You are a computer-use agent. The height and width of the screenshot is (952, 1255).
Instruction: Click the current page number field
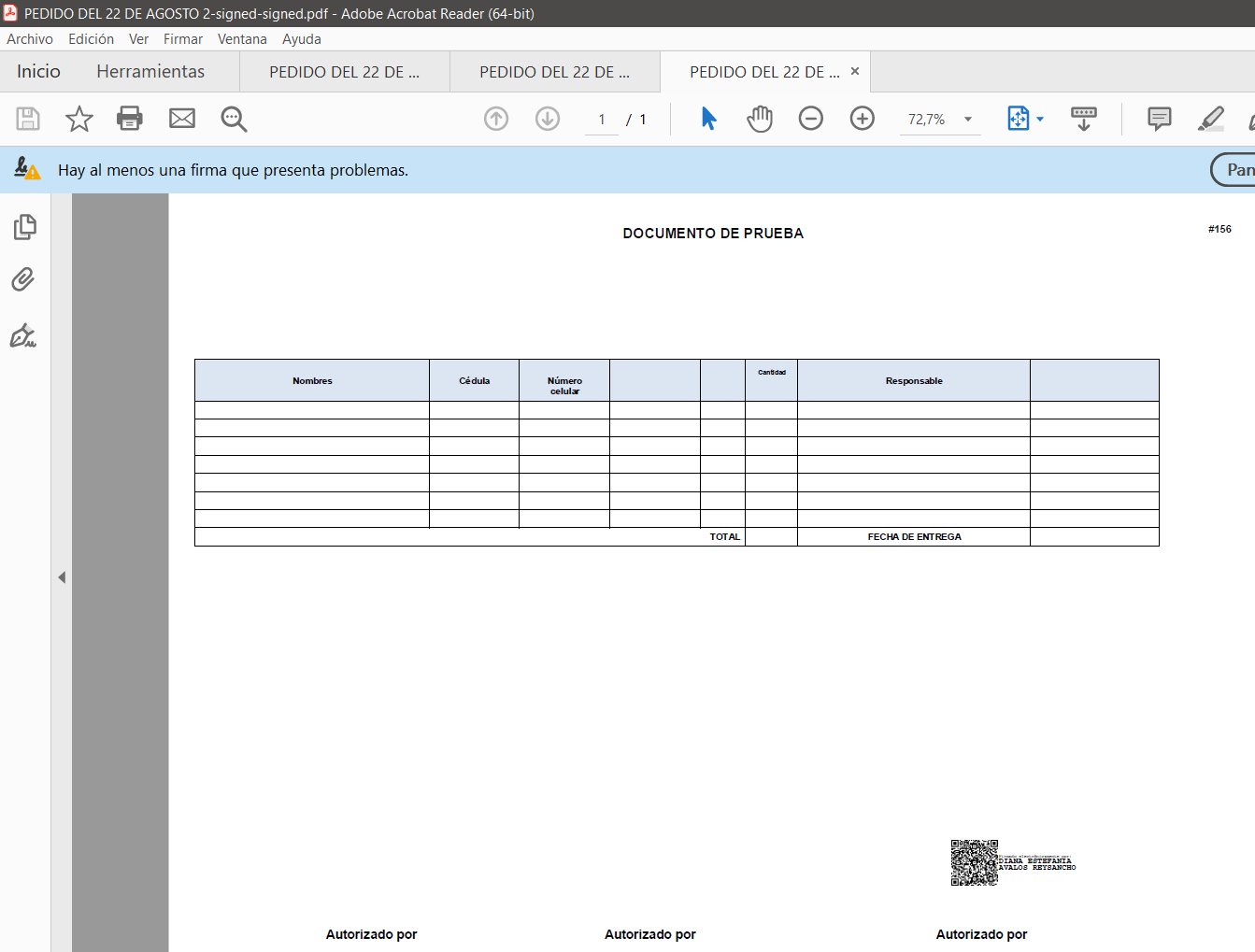pos(602,120)
